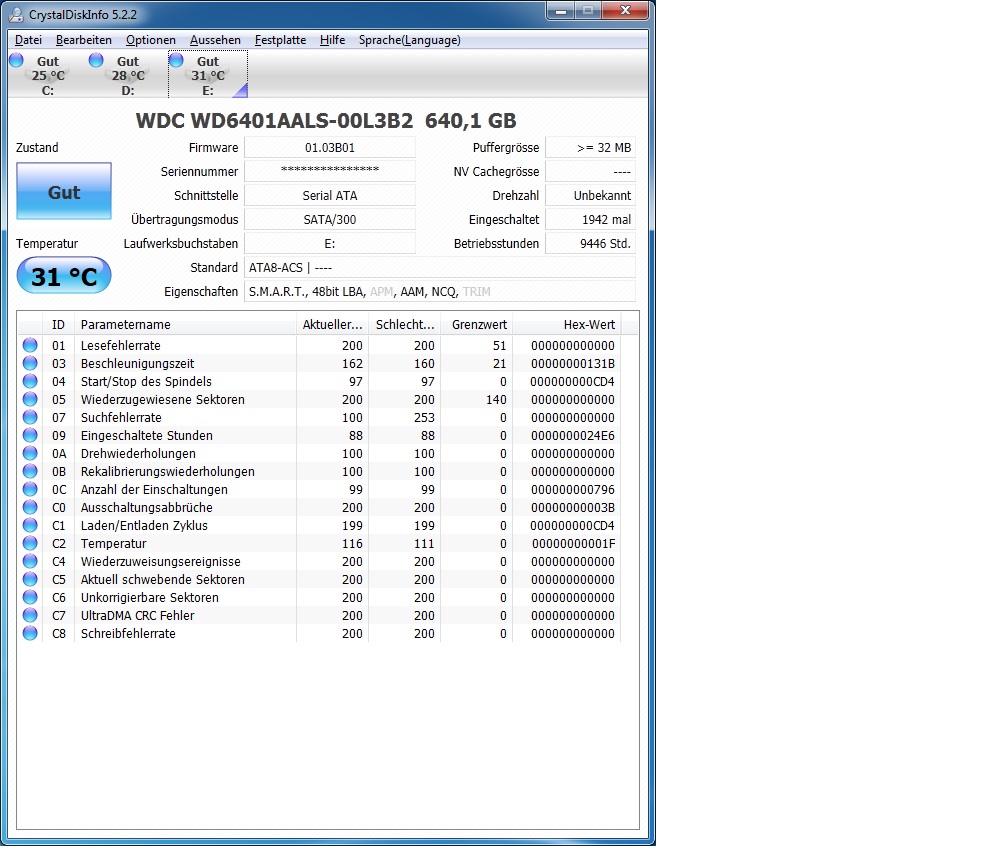Click the Betriebsstunden value 9446 Std.

point(590,244)
